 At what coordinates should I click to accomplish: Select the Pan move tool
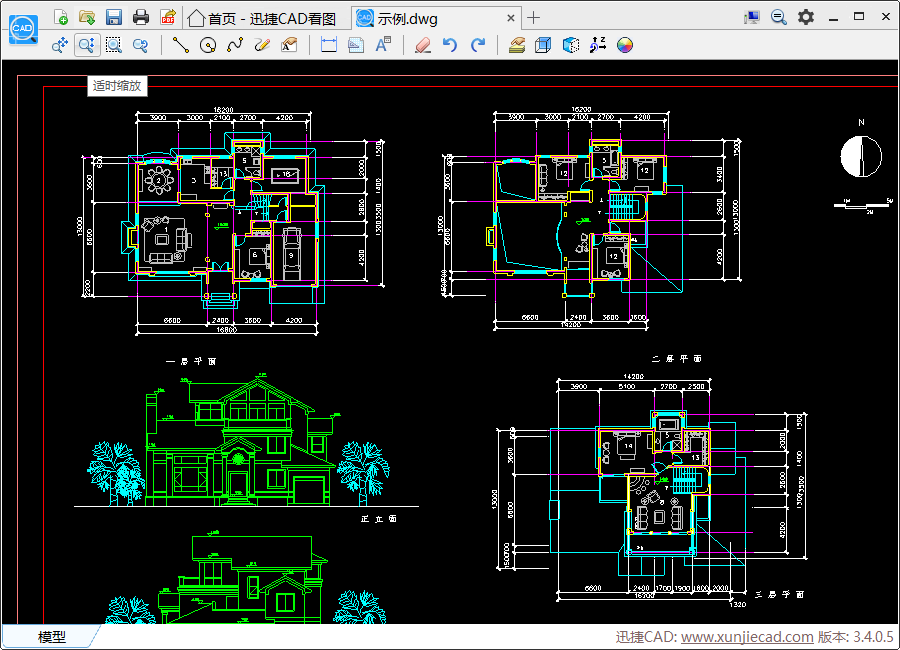(60, 45)
